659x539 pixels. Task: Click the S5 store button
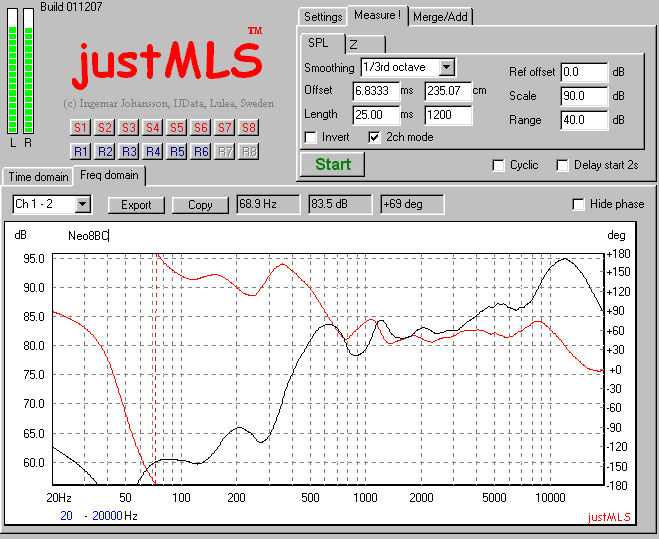[177, 127]
